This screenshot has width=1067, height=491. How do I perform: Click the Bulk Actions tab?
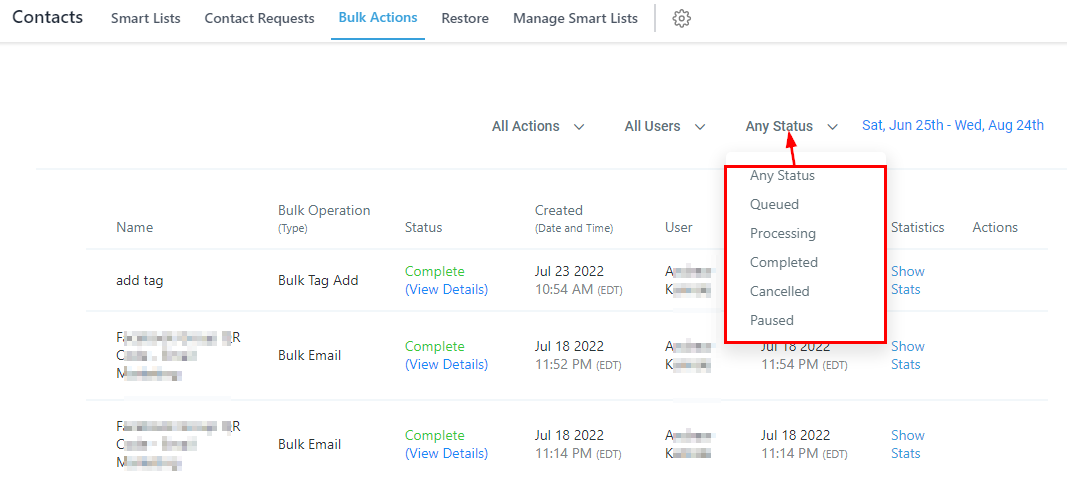tap(378, 19)
